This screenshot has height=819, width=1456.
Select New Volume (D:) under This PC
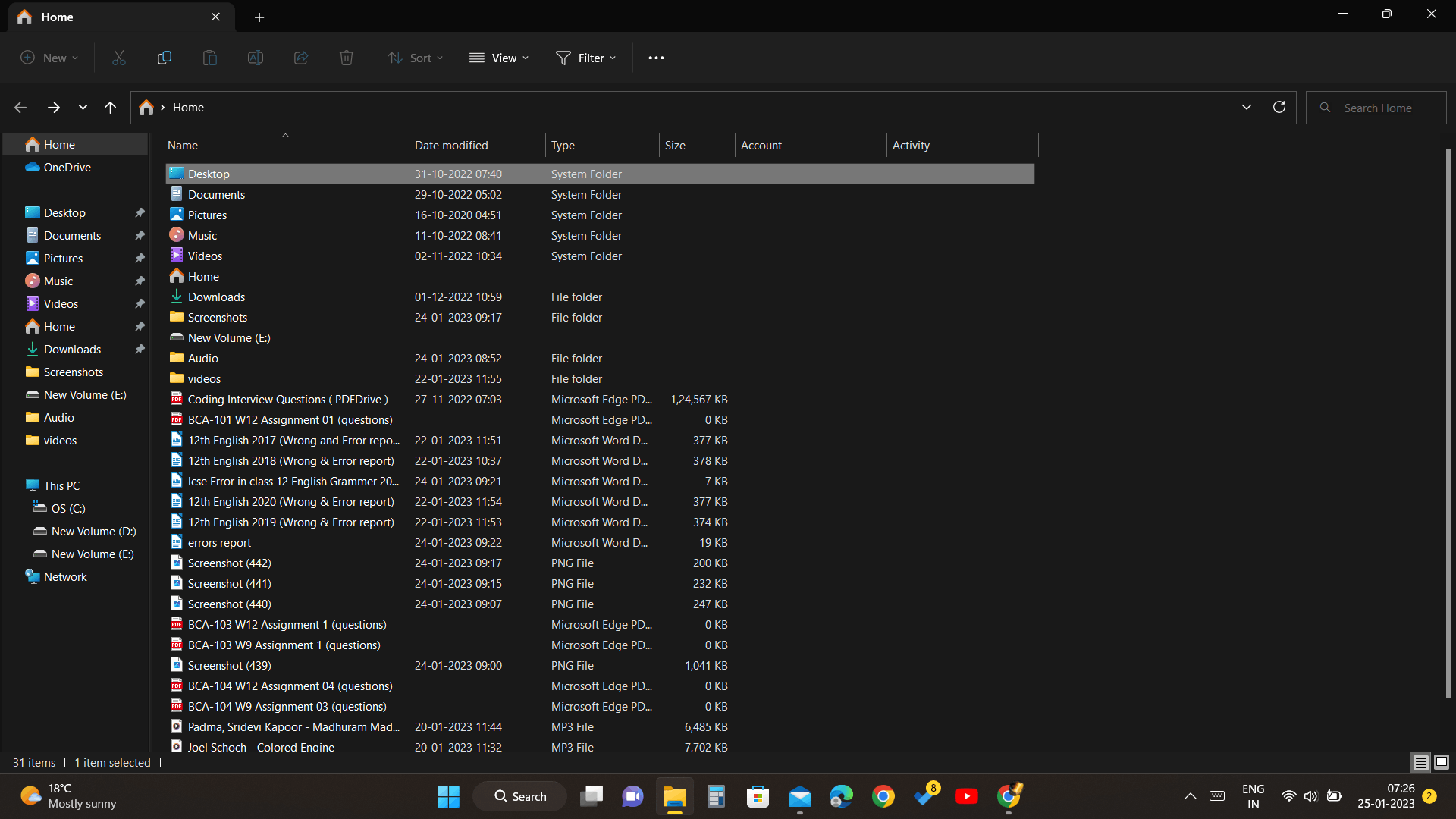coord(93,532)
